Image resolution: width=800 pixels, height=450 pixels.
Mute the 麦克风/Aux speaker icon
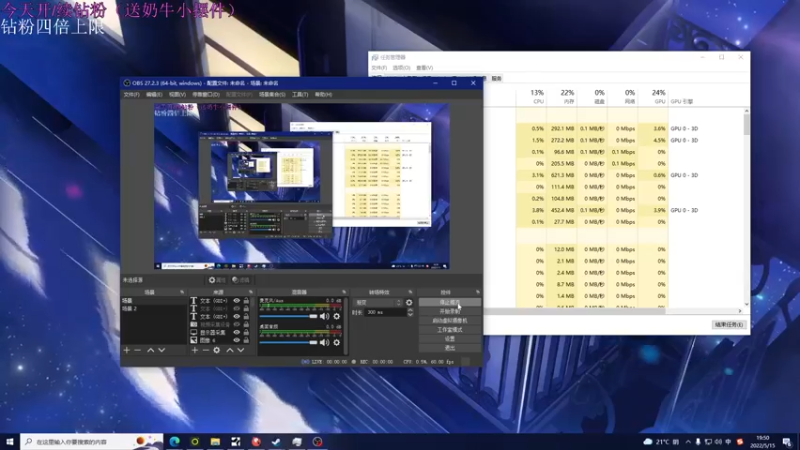[324, 316]
